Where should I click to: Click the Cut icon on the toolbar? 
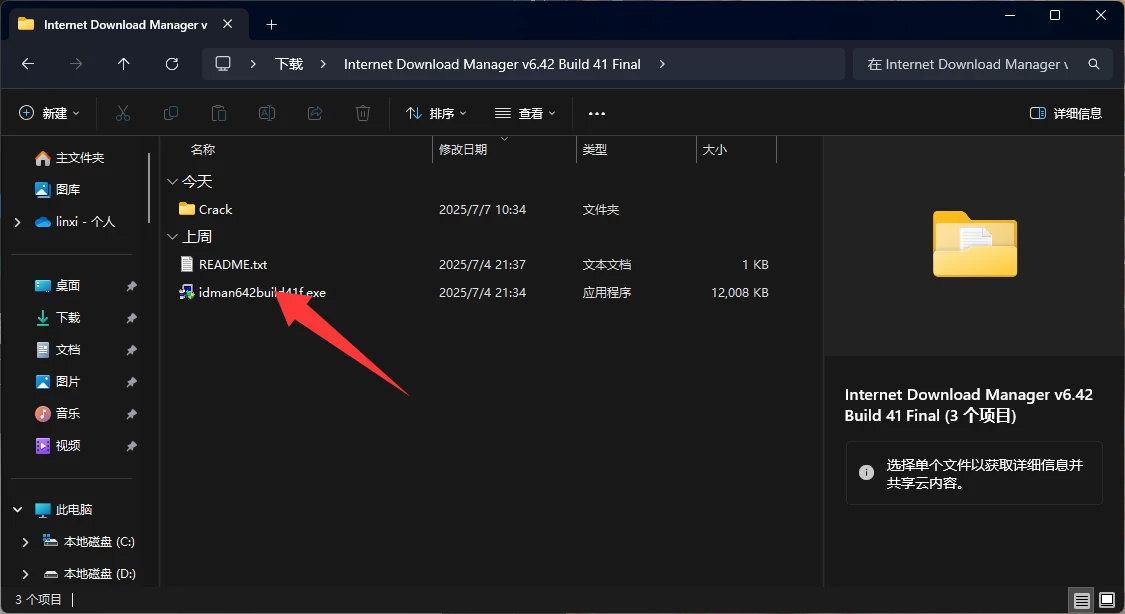tap(123, 112)
